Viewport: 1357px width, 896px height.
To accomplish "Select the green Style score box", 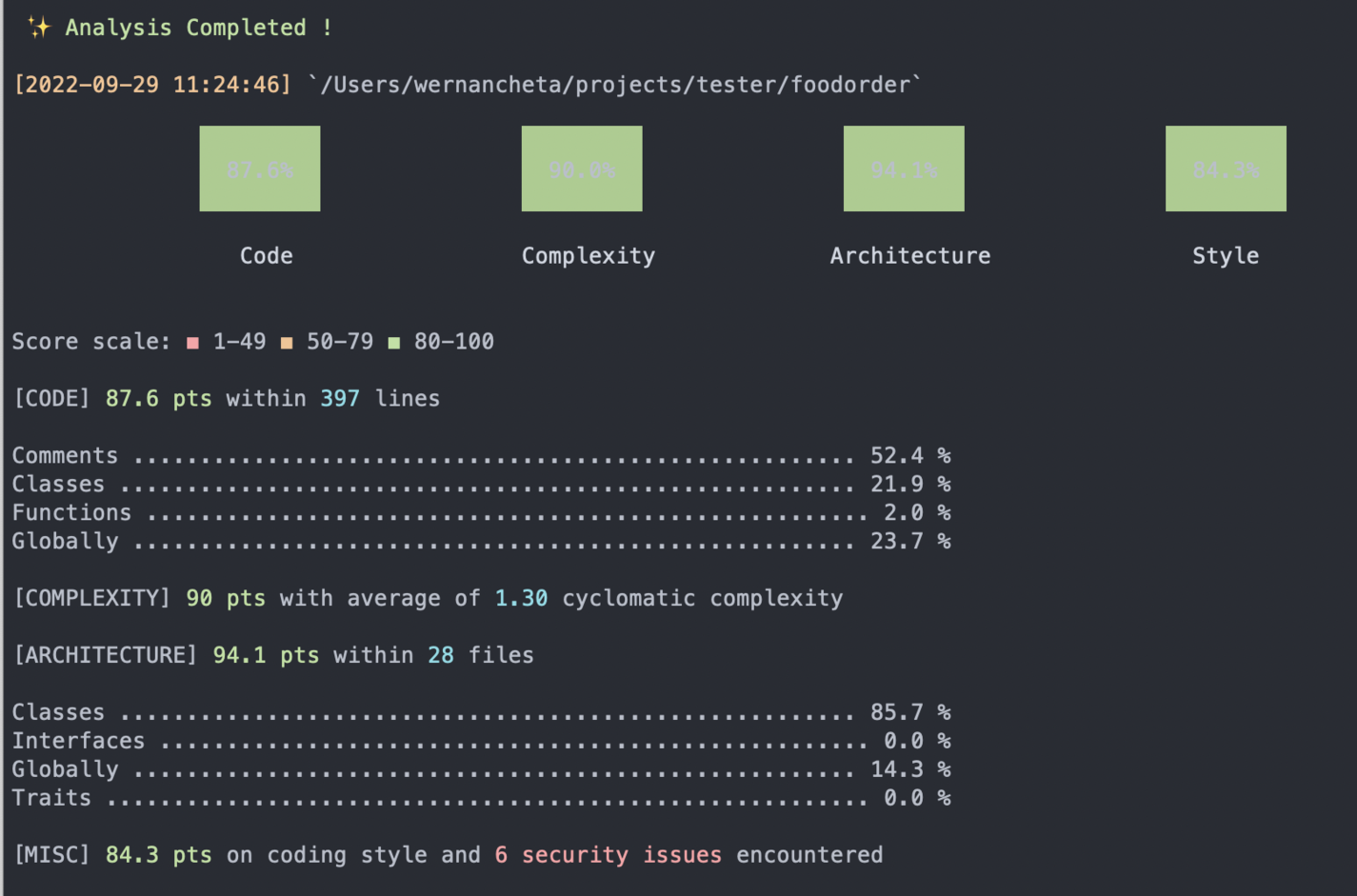I will click(x=1225, y=169).
